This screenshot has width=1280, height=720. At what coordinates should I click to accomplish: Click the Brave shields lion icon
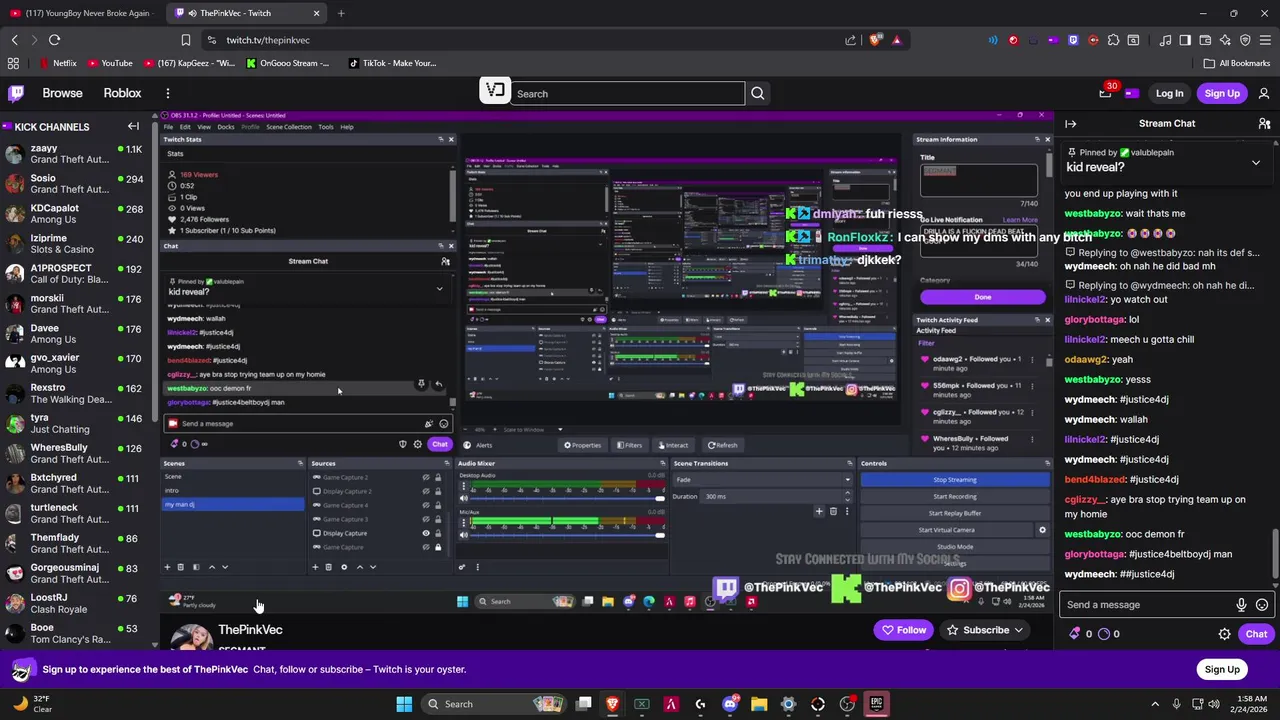click(876, 40)
